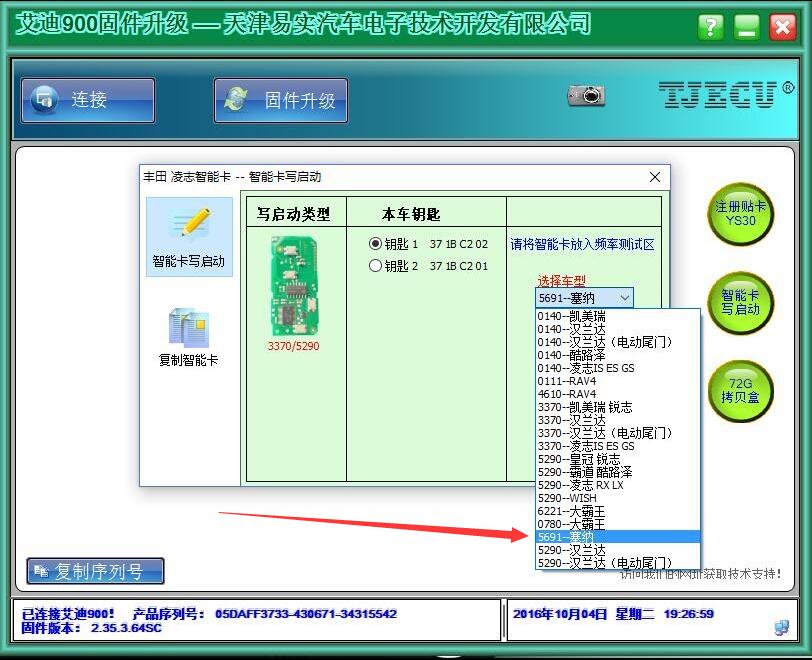Collapse the 选择车型 combo box showing 5691--塞纳
812x660 pixels.
(x=584, y=298)
